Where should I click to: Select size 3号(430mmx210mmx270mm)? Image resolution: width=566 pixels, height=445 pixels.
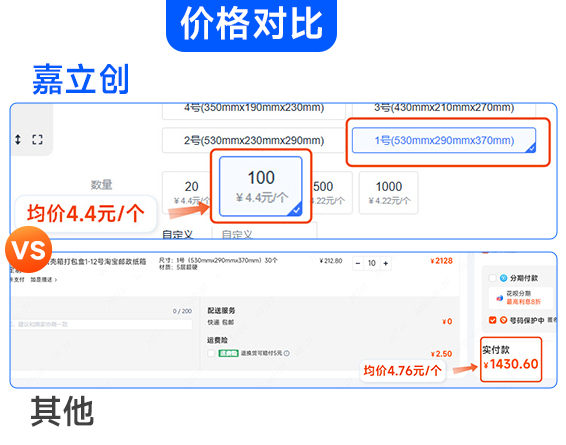[x=444, y=110]
